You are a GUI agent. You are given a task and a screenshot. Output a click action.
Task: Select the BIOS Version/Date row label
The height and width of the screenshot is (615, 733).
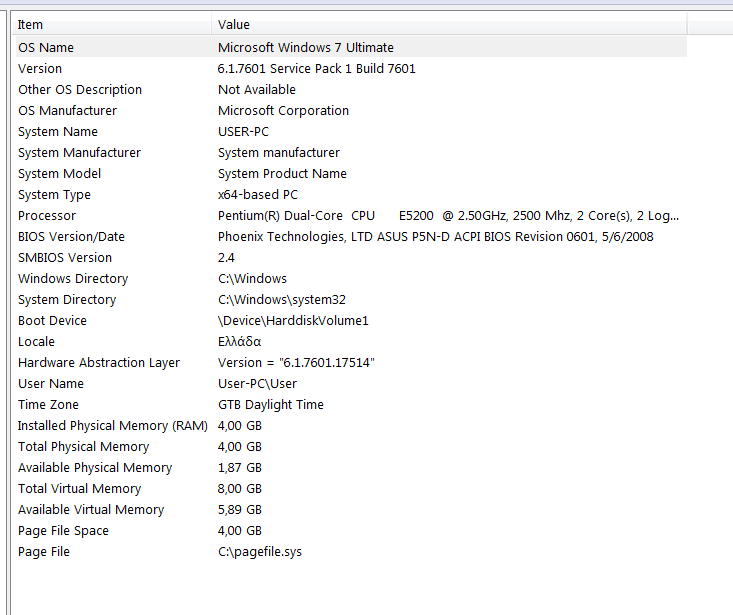71,237
